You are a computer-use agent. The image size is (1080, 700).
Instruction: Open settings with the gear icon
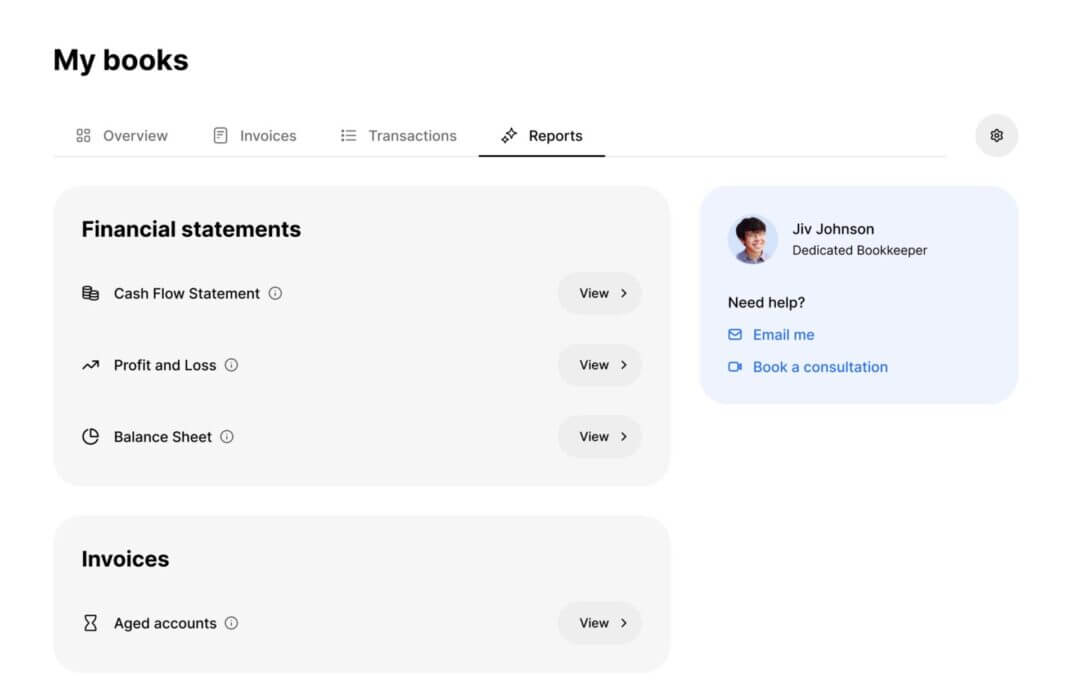996,136
